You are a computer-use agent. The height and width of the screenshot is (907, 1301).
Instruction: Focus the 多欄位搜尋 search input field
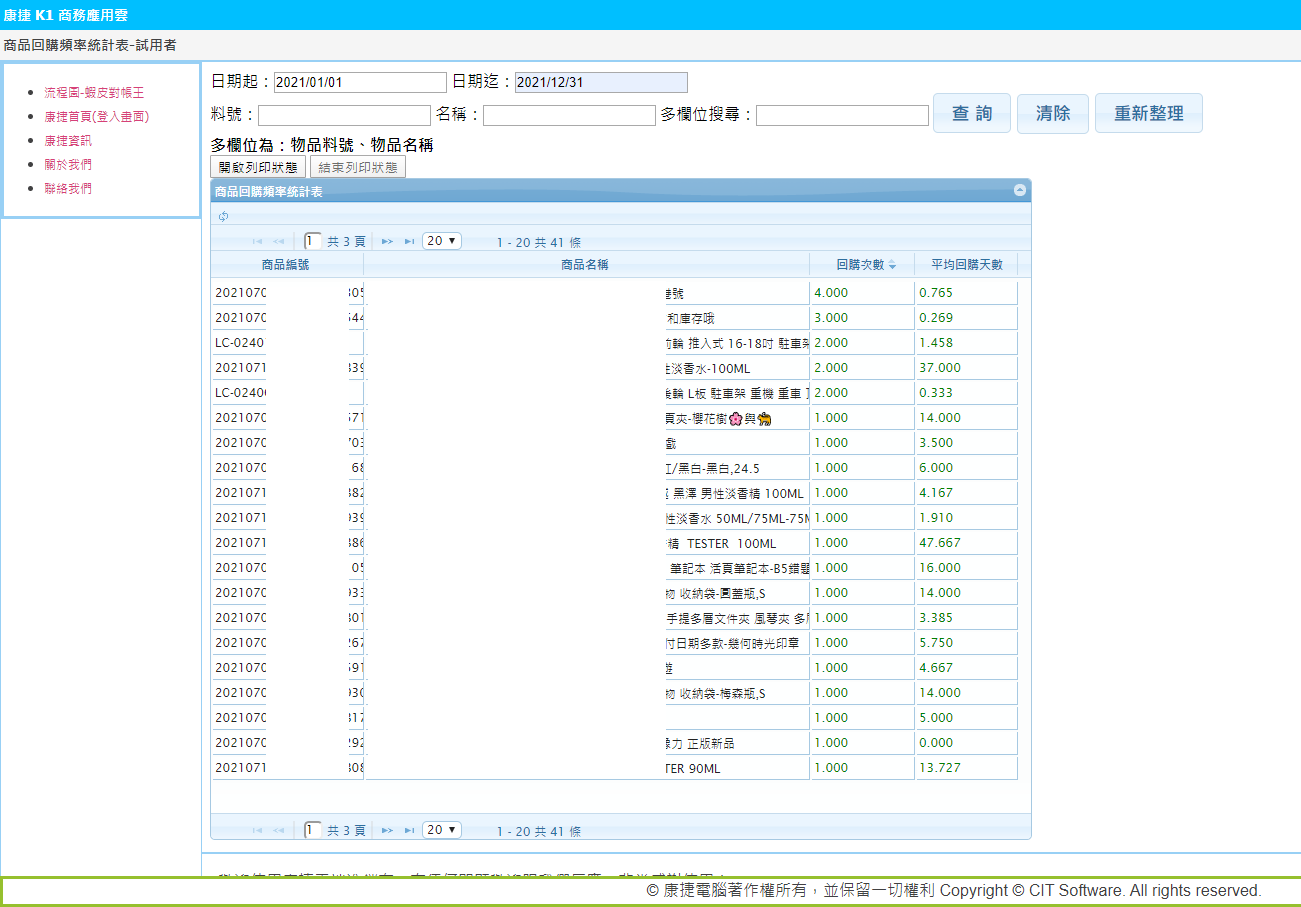[842, 116]
